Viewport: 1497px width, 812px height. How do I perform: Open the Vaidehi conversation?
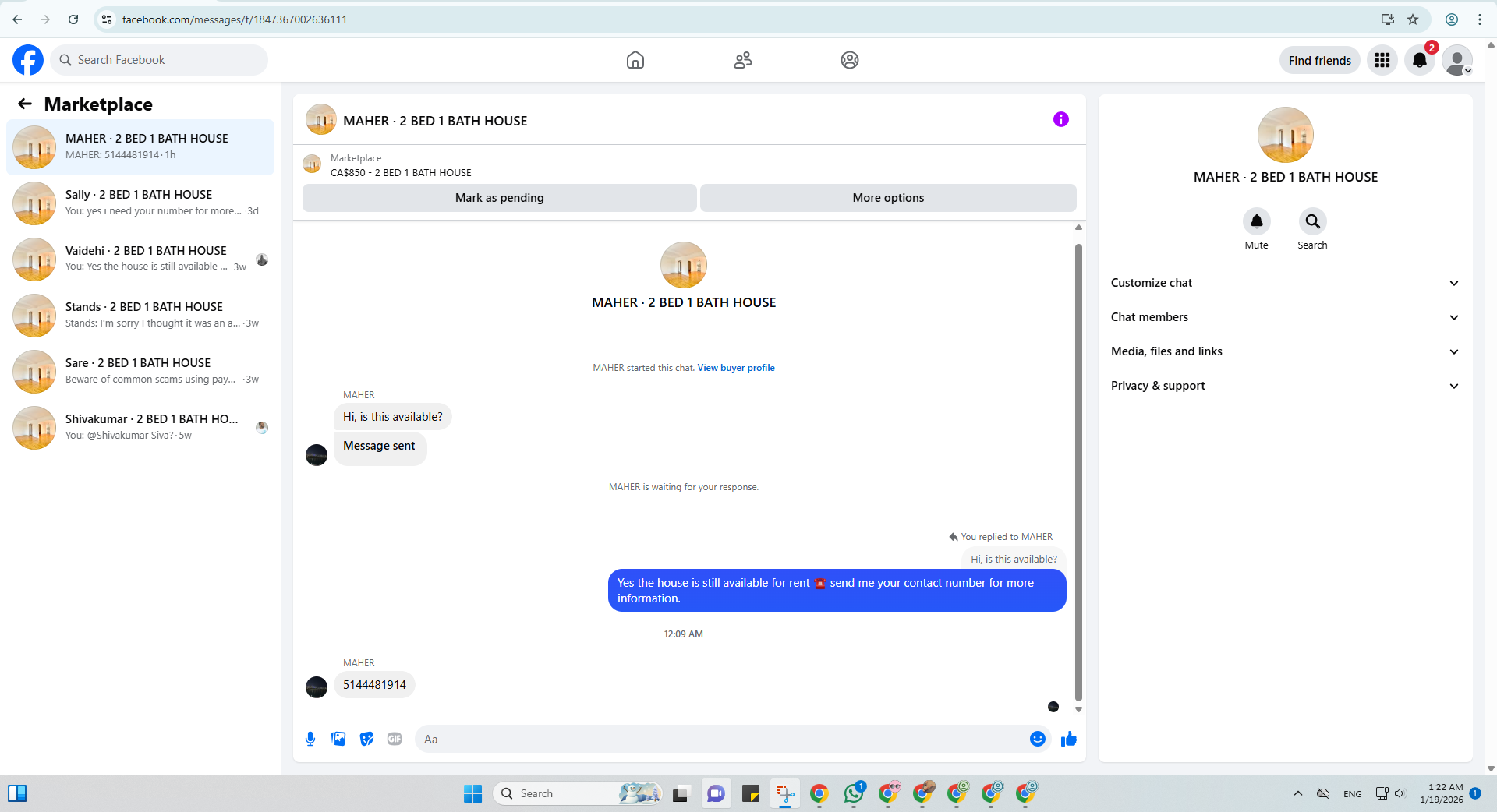140,259
